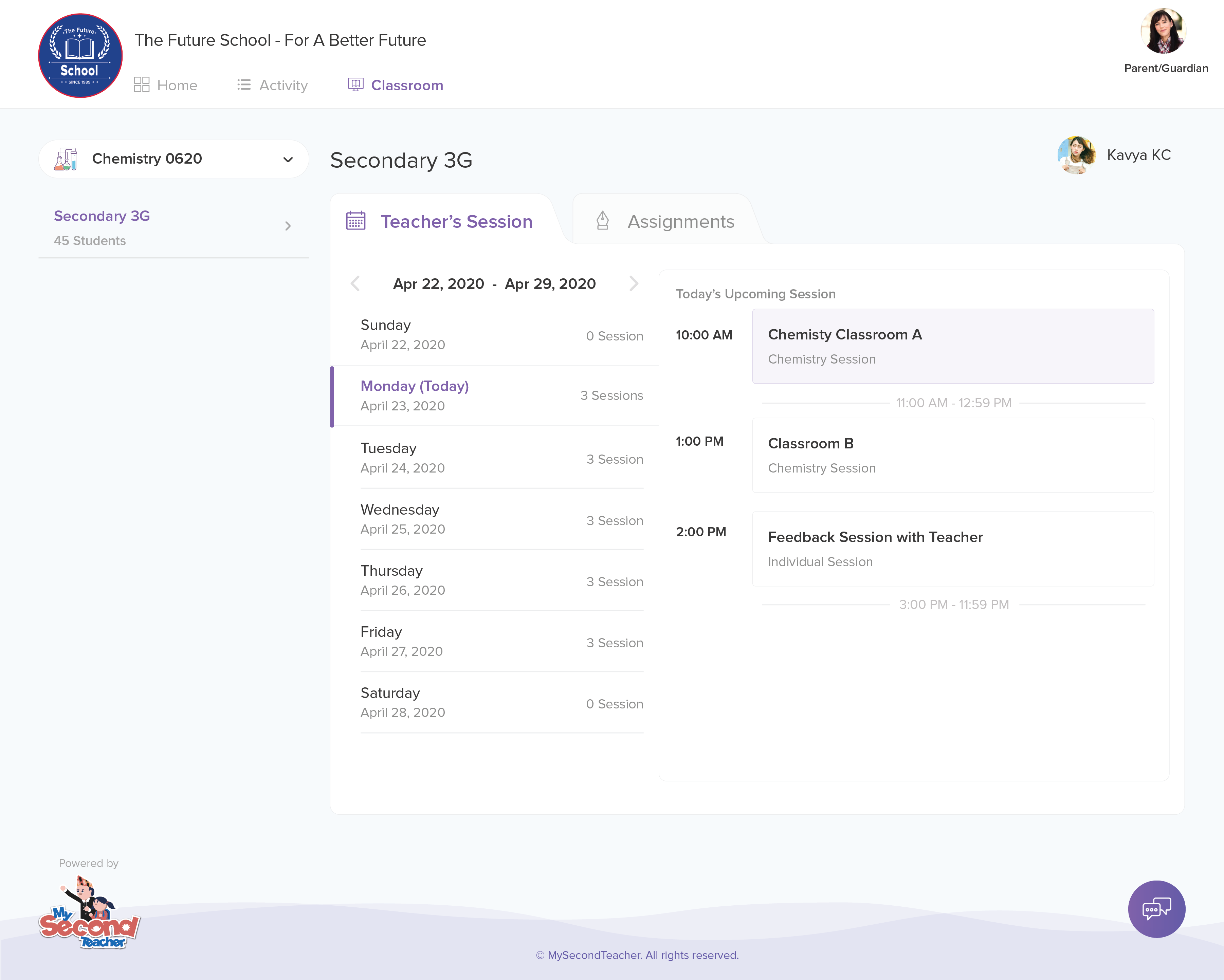
Task: Select Wednesday April 25, 2020 row
Action: tap(502, 519)
